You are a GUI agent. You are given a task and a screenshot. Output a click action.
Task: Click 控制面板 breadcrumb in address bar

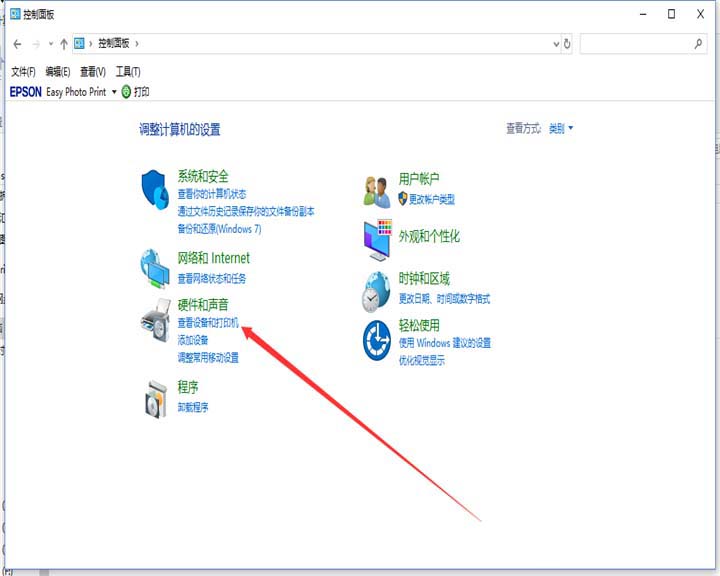(114, 43)
